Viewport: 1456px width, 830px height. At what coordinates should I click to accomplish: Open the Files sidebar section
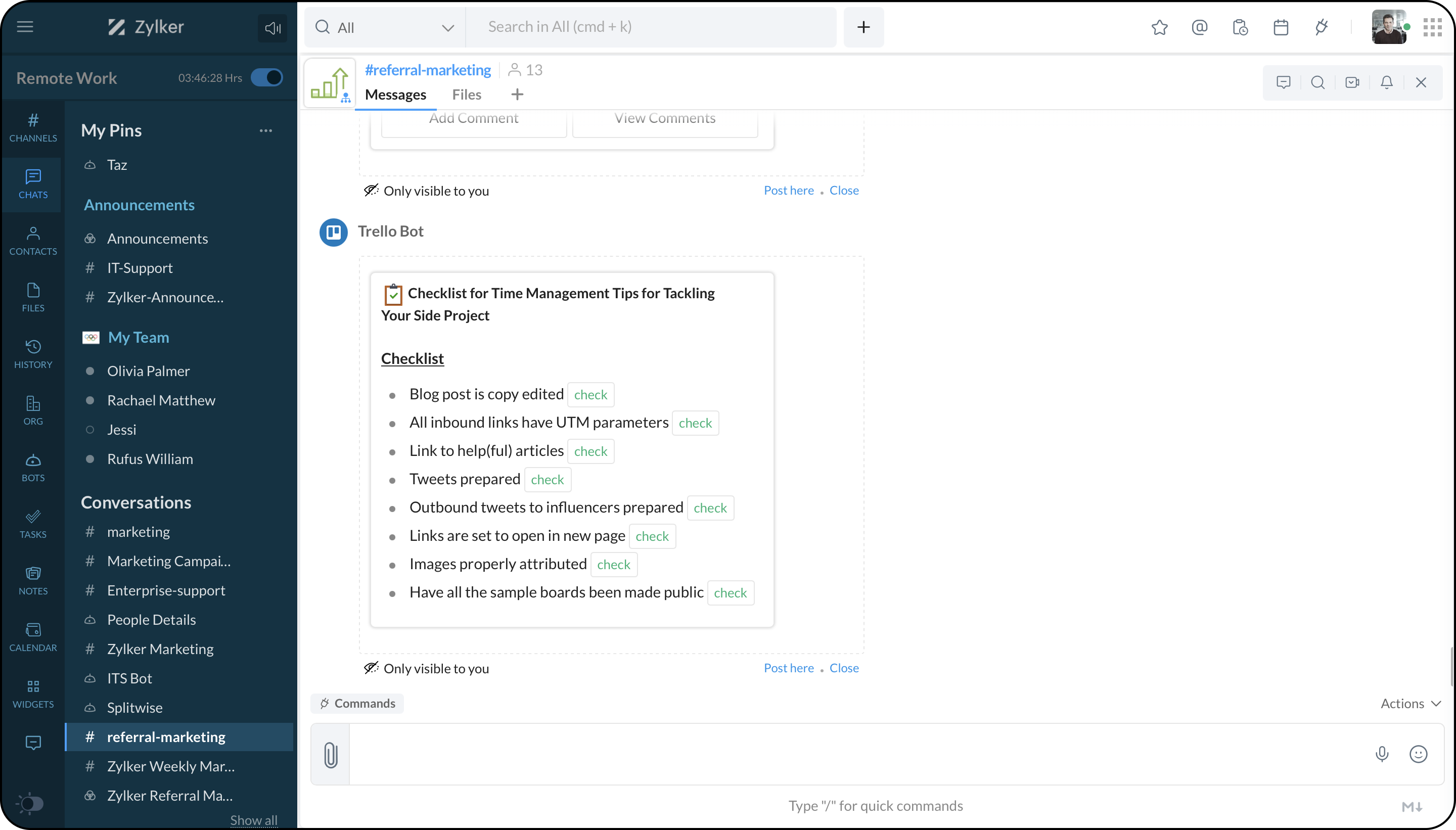[33, 297]
